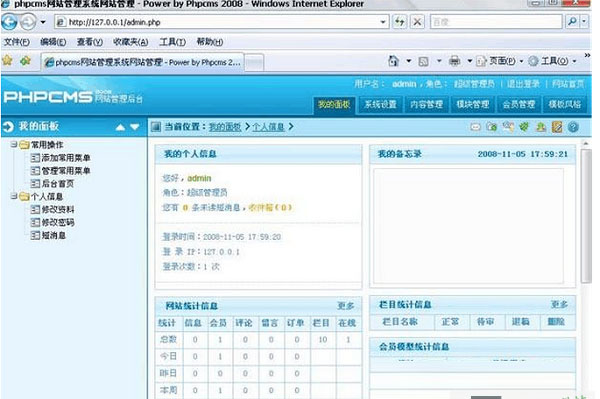
Task: Switch to the 模块管理 tab
Action: [x=473, y=104]
